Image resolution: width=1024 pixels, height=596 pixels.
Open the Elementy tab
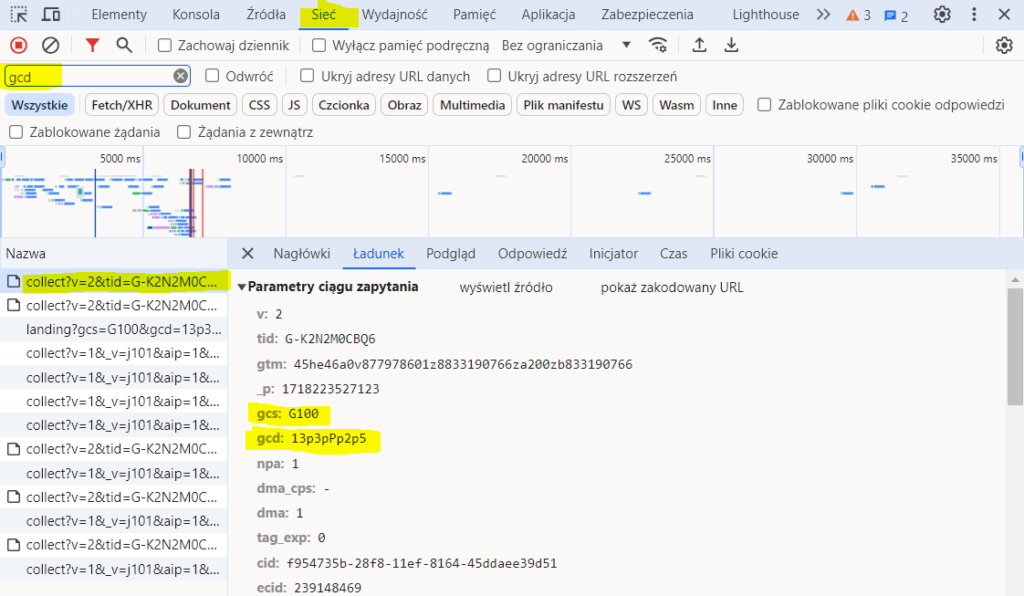[119, 14]
